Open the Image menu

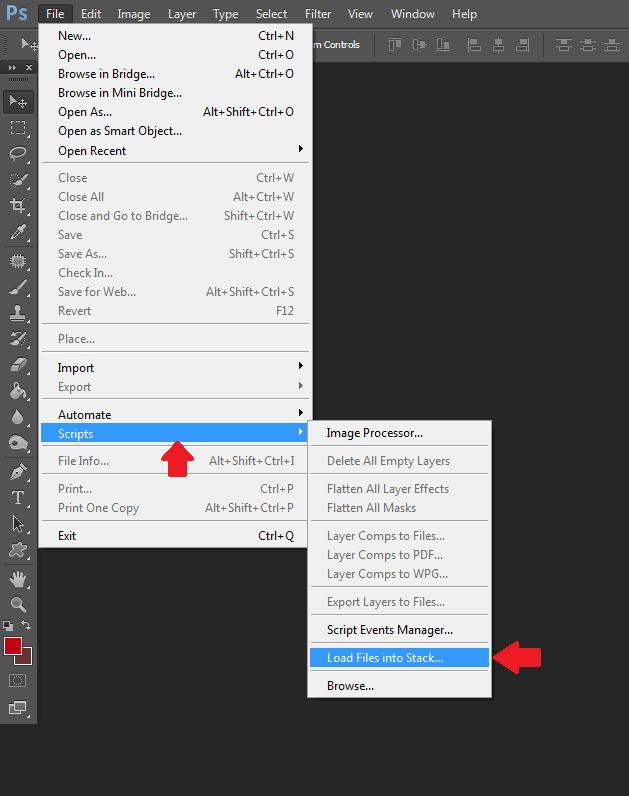134,14
